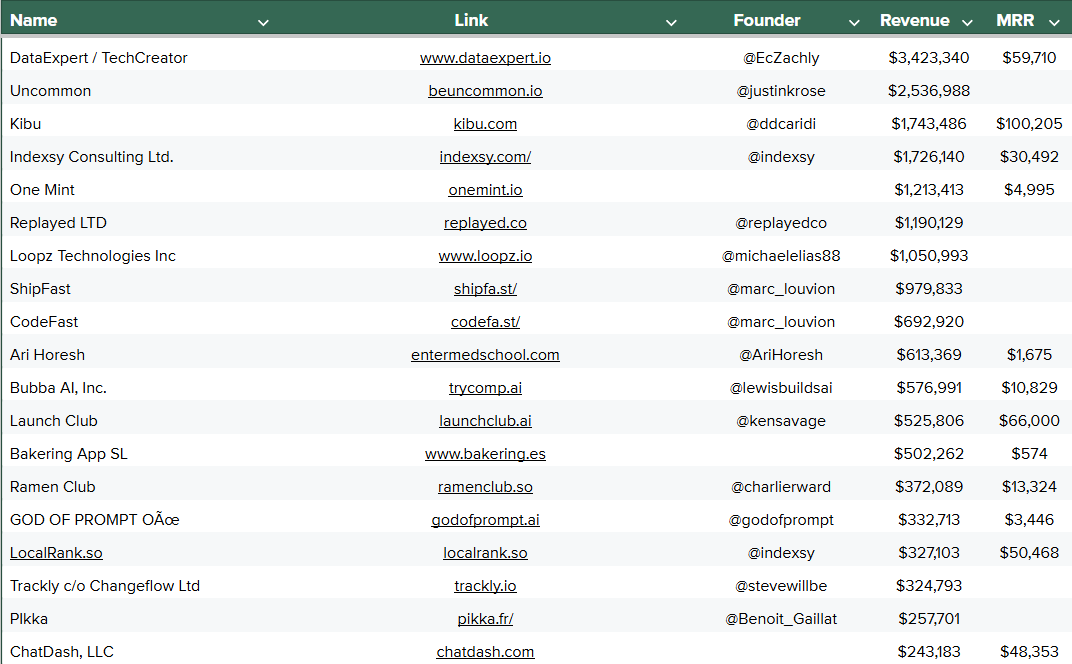Open the pikka.fr/ link
The height and width of the screenshot is (664, 1072).
point(485,618)
